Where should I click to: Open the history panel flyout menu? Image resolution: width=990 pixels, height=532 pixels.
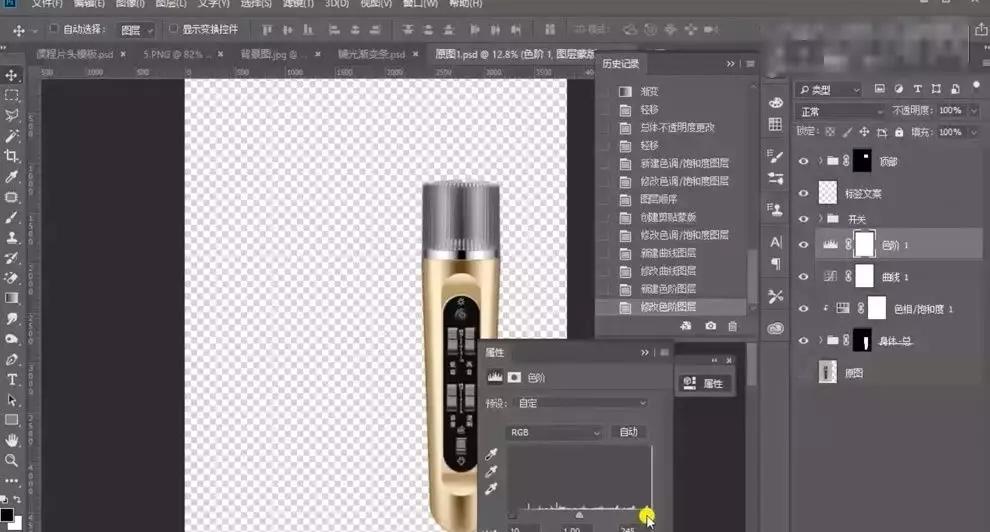(x=750, y=64)
